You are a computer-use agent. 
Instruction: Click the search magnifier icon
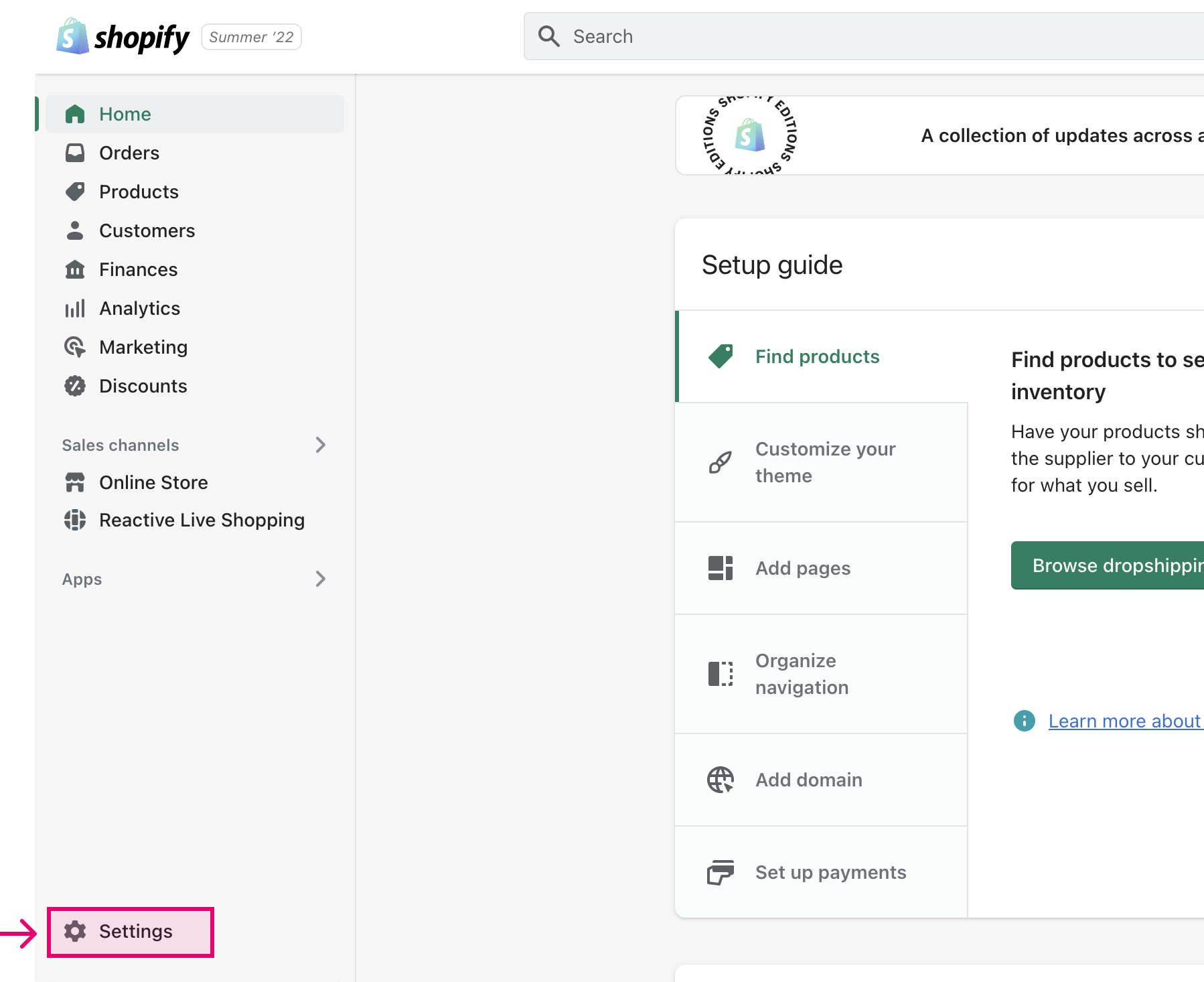point(549,36)
